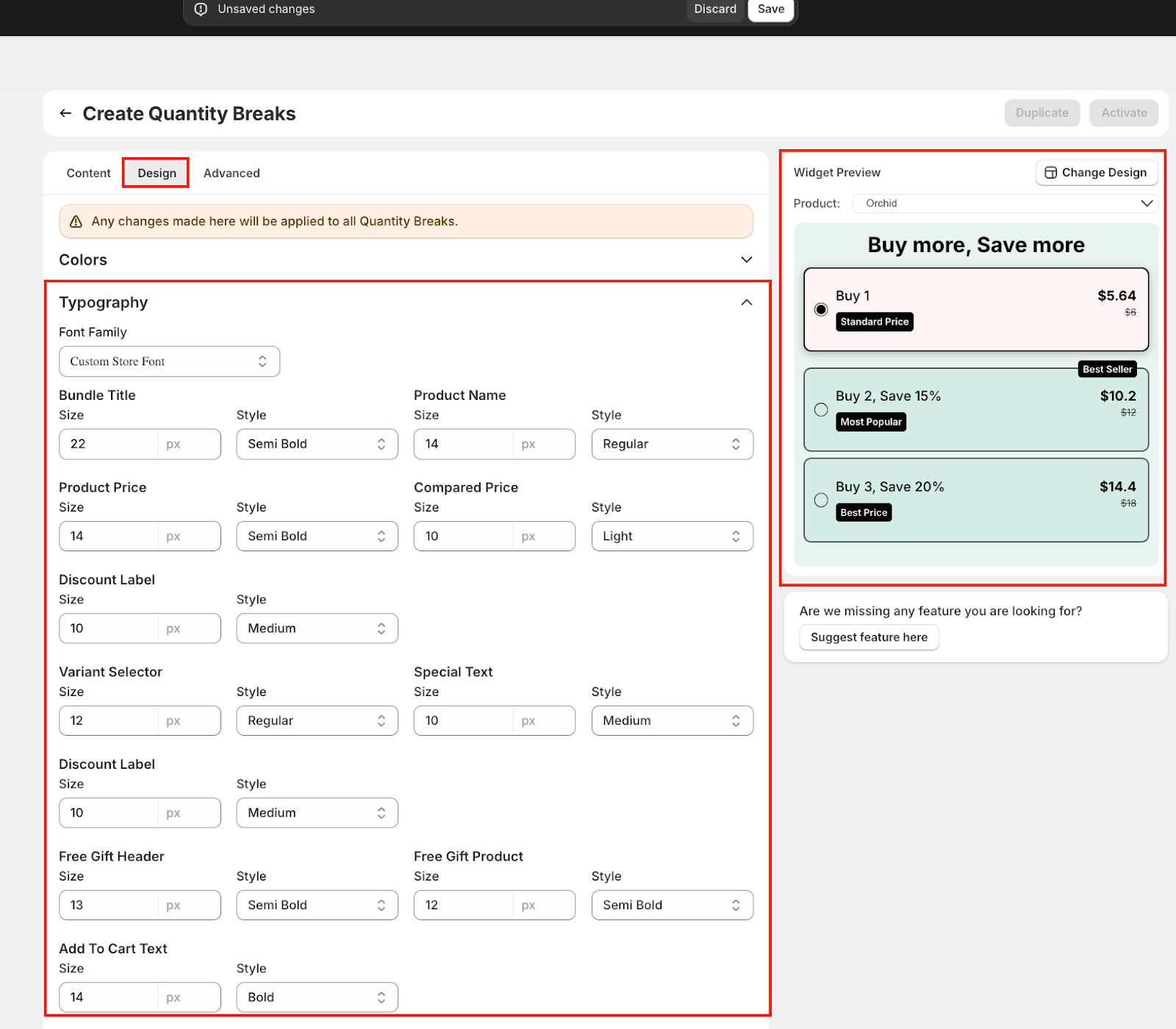The image size is (1176, 1029).
Task: Click the Most Popular badge
Action: [870, 422]
